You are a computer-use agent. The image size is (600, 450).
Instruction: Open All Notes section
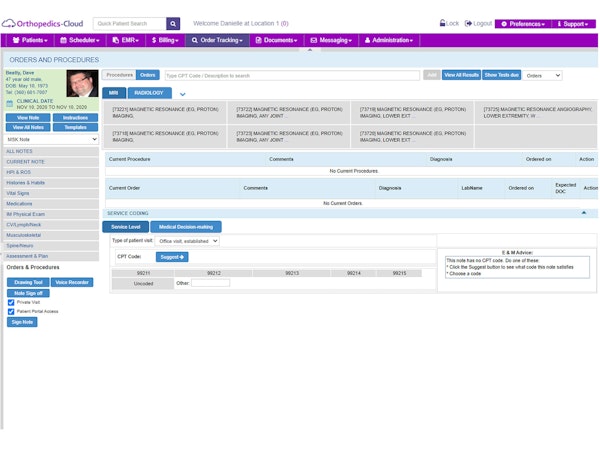51,152
